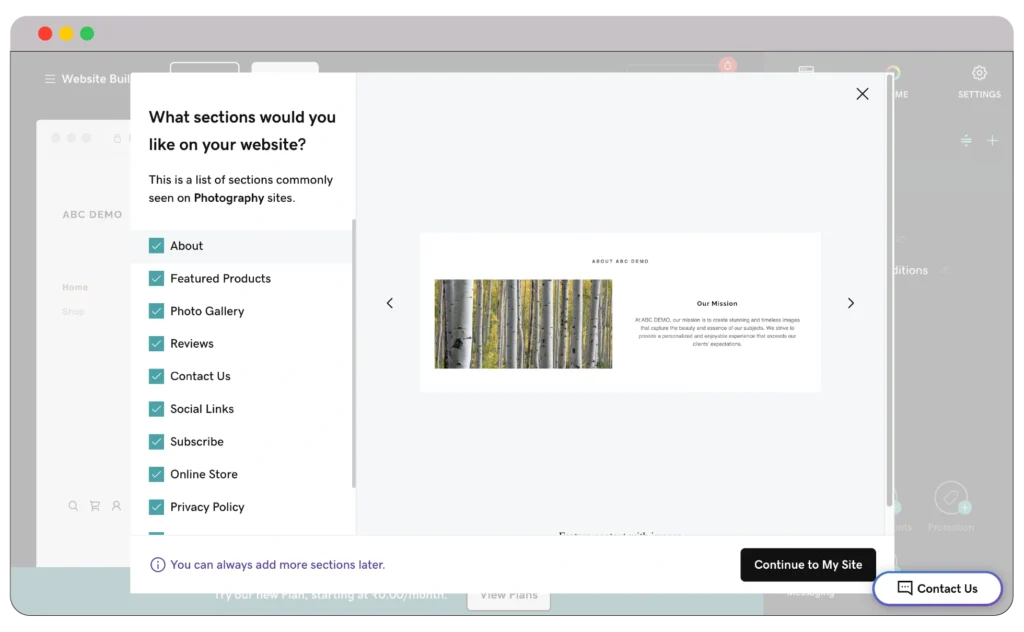Select the Home navigation item
Image resolution: width=1024 pixels, height=632 pixels.
[74, 287]
